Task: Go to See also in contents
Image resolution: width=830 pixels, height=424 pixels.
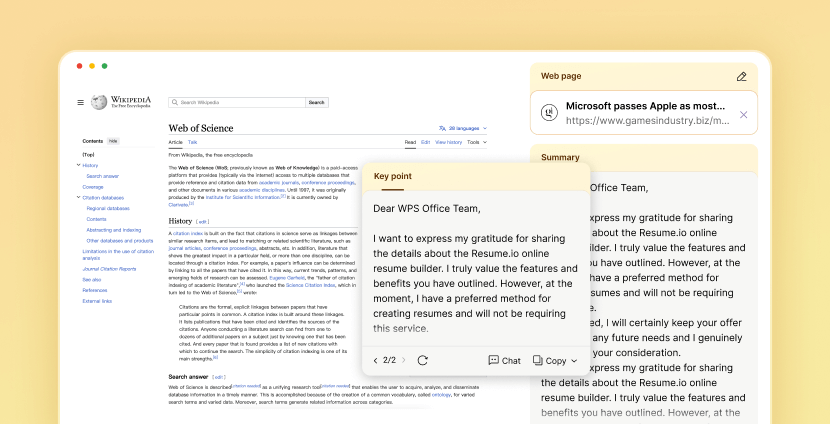Action: (92, 279)
